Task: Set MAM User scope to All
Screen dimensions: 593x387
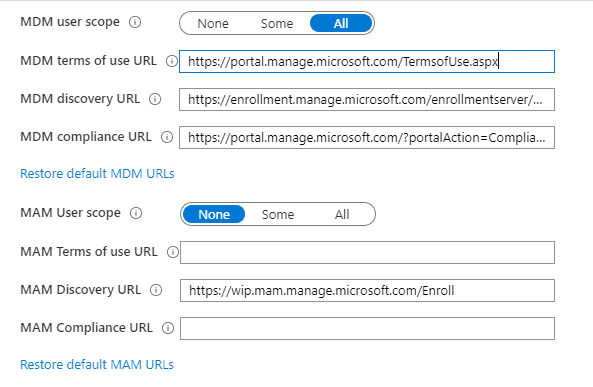Action: [x=342, y=214]
